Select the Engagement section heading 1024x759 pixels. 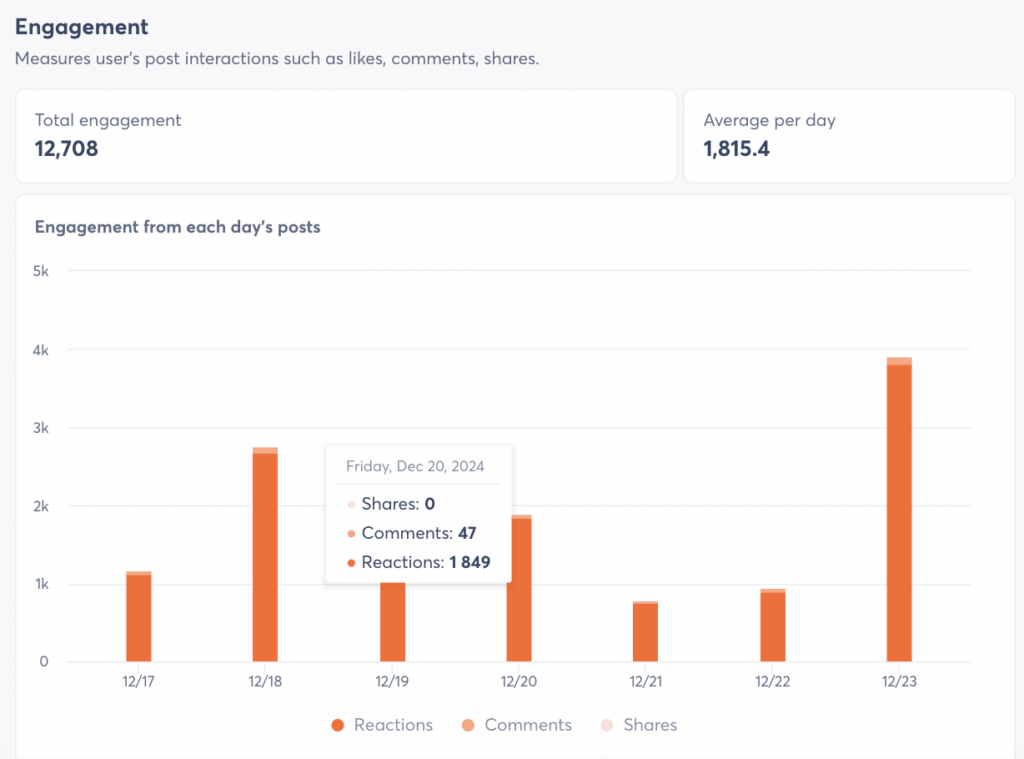click(x=81, y=27)
